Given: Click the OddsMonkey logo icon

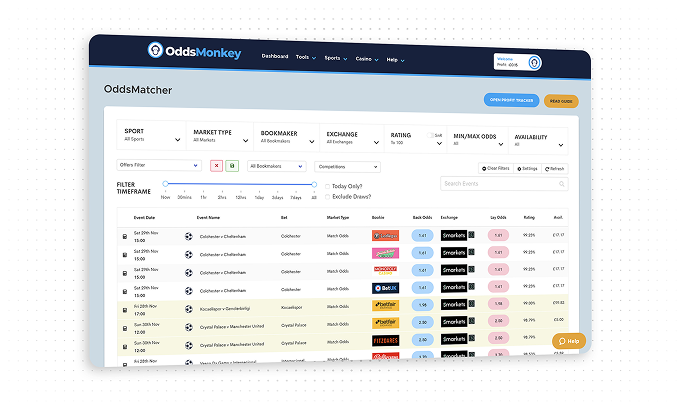Looking at the screenshot, I should [155, 51].
